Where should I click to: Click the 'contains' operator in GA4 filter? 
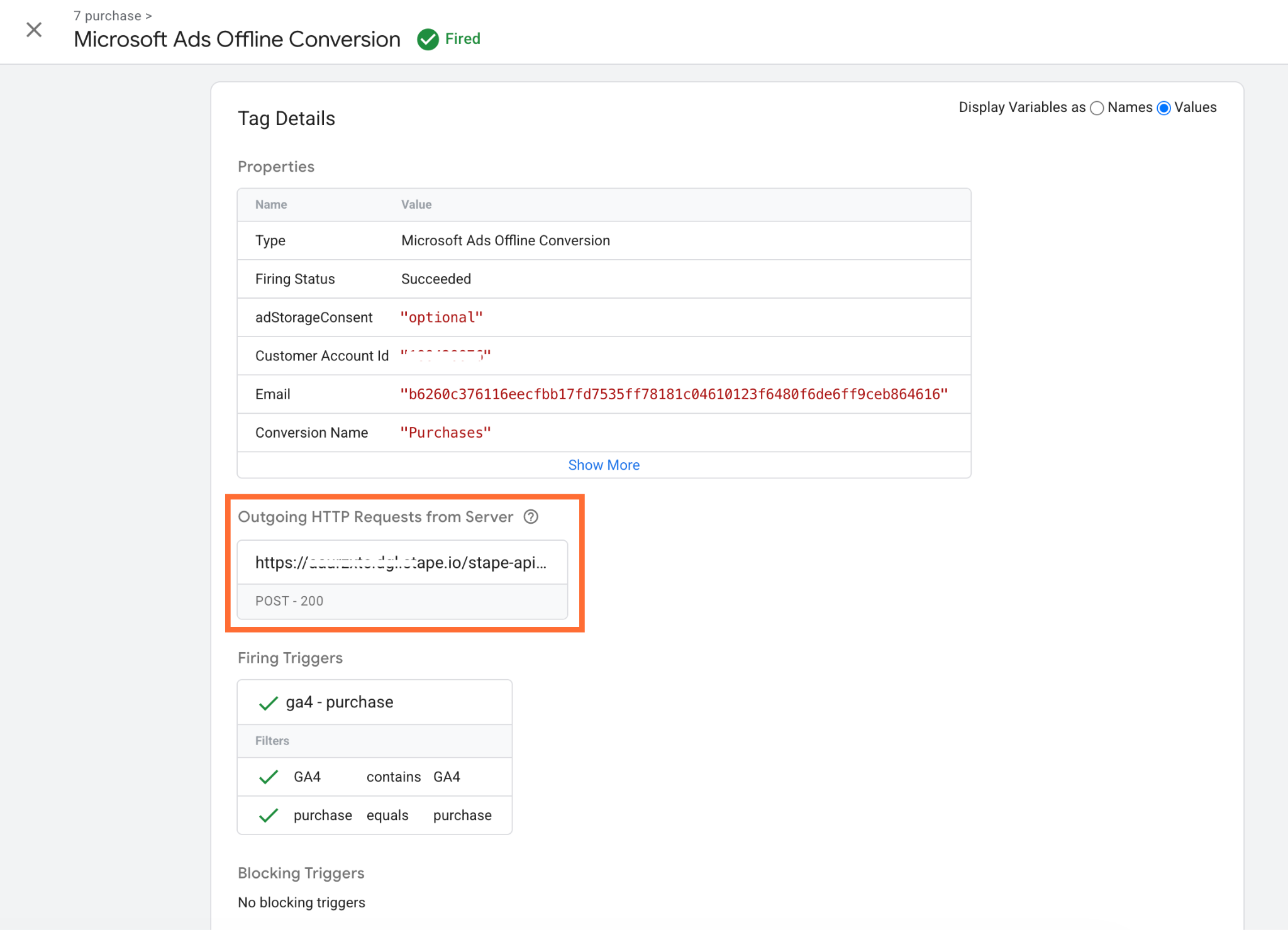click(394, 777)
